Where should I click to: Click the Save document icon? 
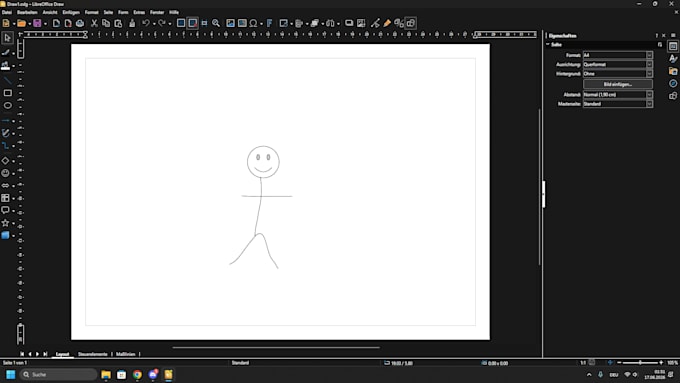coord(37,23)
